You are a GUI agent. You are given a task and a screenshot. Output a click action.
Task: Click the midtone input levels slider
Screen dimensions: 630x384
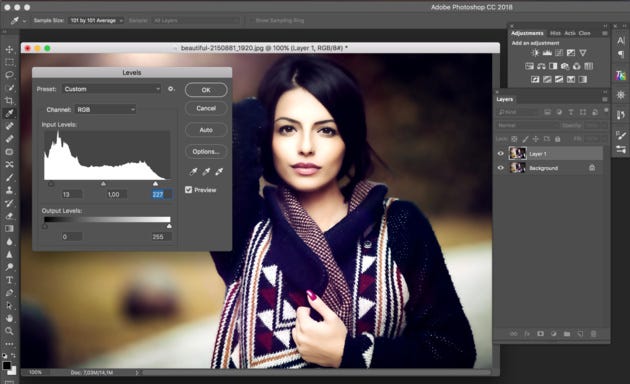[103, 184]
